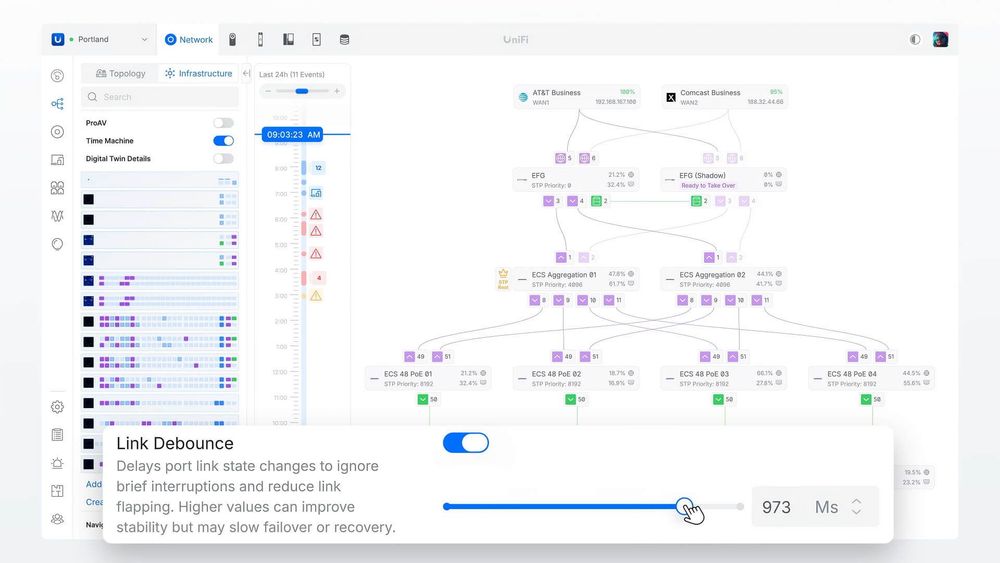Image resolution: width=1000 pixels, height=563 pixels.
Task: Click the STP Root crown badge
Action: [x=503, y=279]
